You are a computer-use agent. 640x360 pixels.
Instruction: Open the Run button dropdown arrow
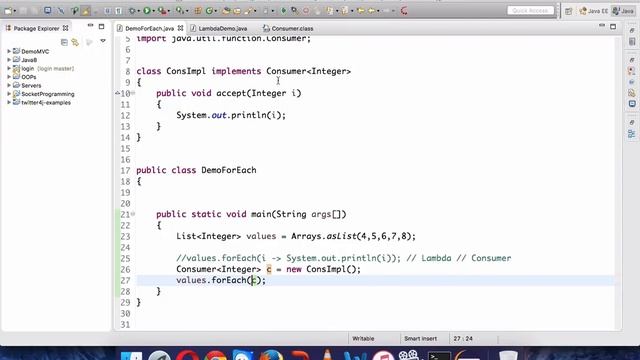(x=153, y=11)
